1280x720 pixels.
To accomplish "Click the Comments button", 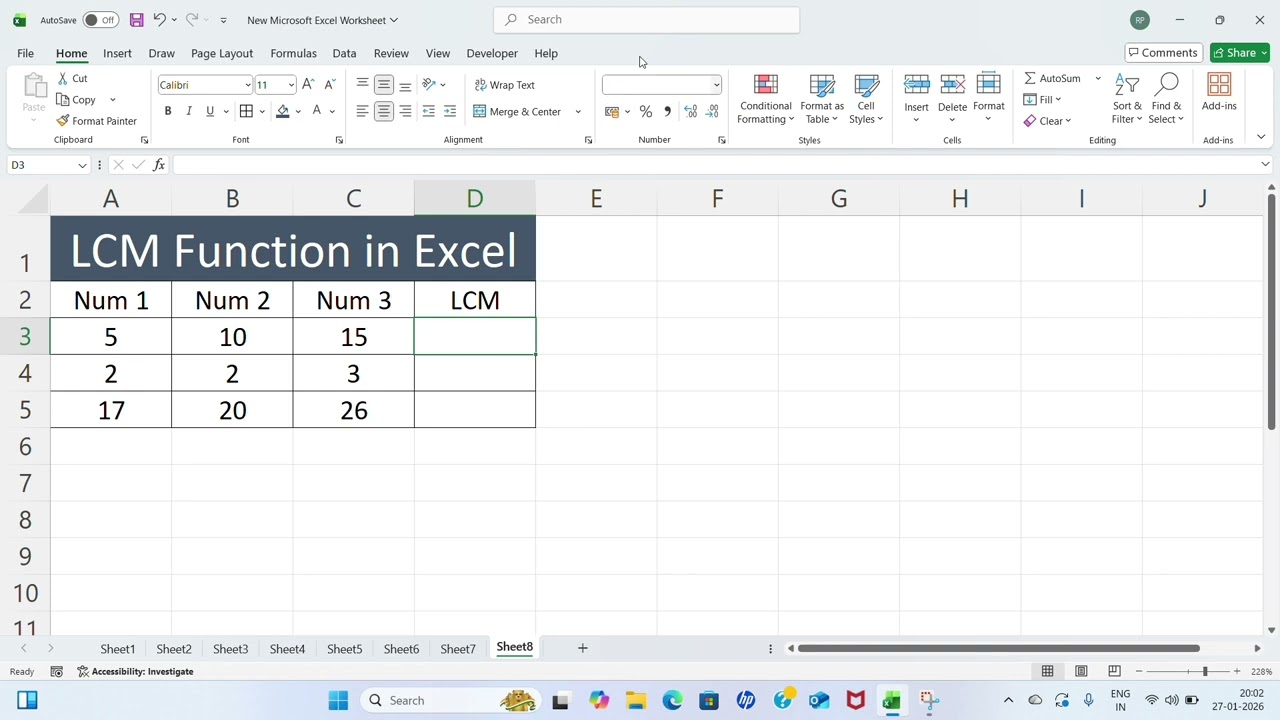I will pos(1162,53).
